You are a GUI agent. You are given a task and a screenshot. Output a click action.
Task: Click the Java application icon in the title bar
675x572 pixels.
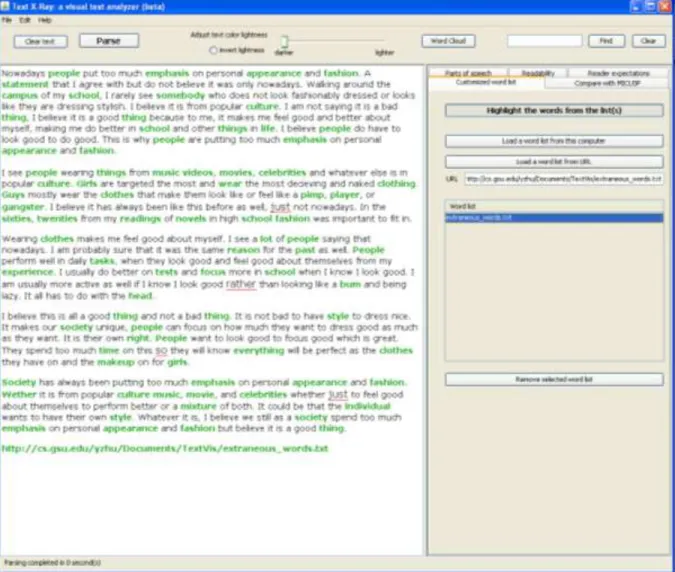coord(5,6)
